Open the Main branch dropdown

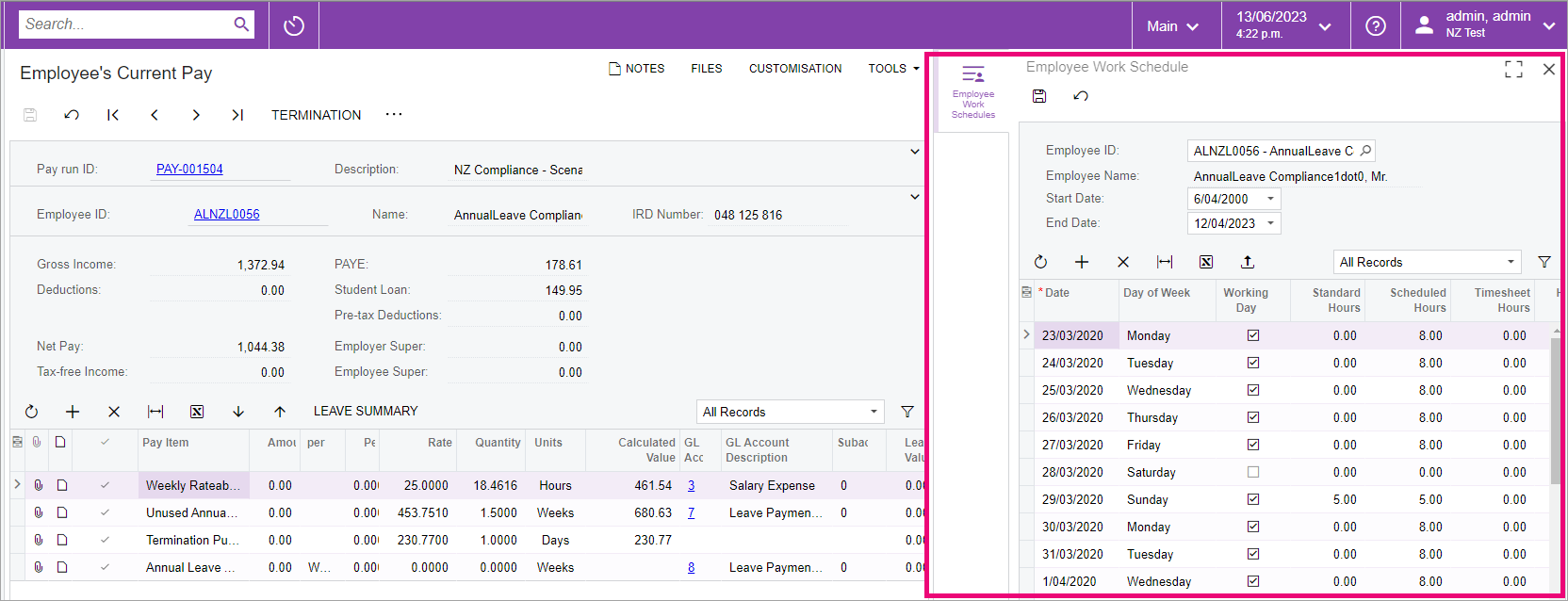pos(1175,25)
